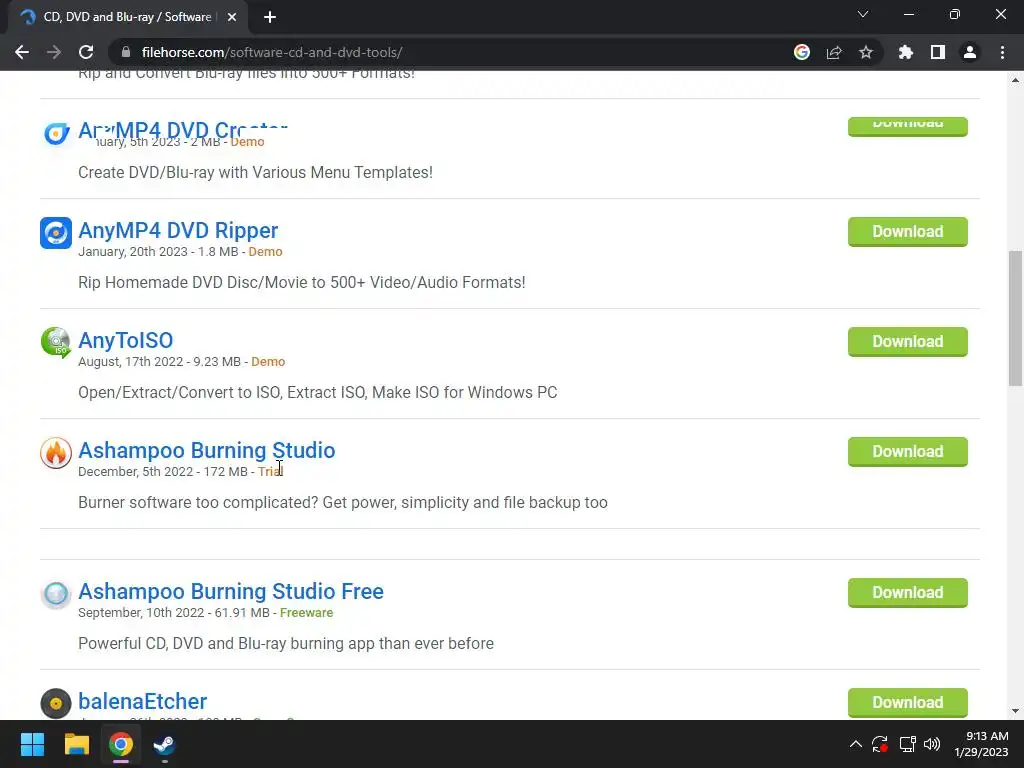The image size is (1024, 768).
Task: Click the AnyMP4 DVD Ripper app icon
Action: (56, 233)
